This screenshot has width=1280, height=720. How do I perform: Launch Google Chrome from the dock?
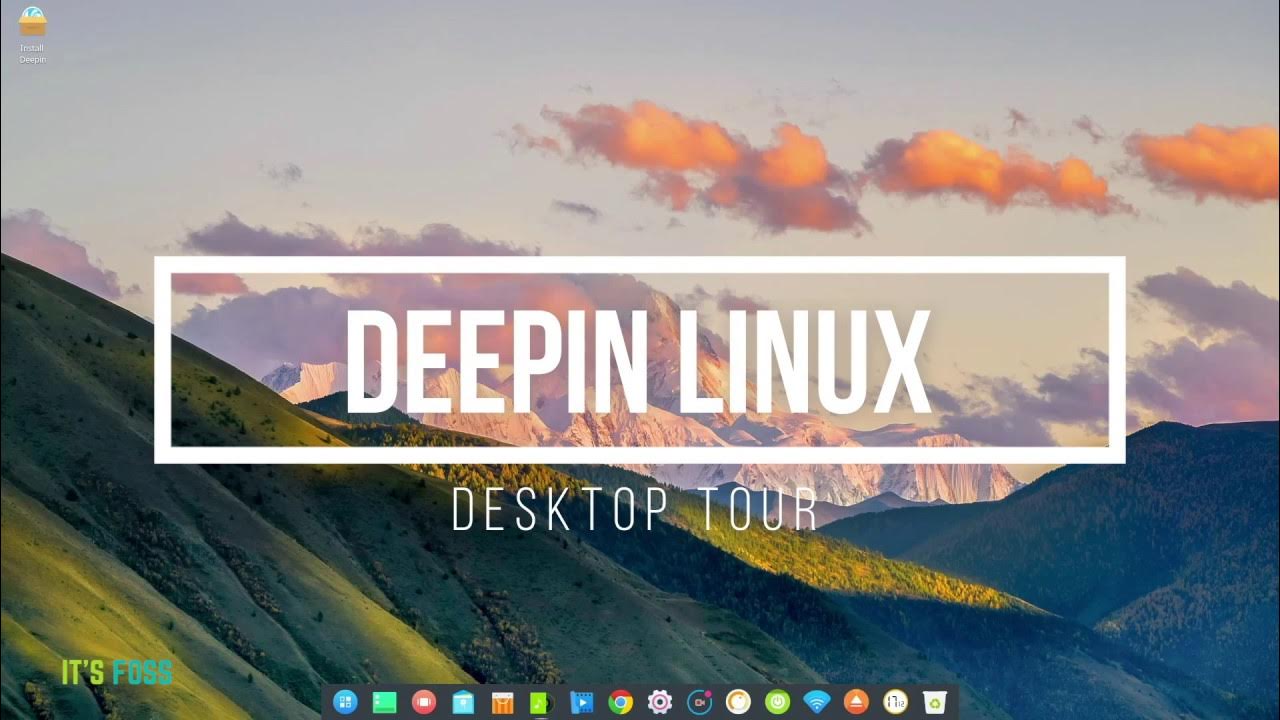pos(620,702)
